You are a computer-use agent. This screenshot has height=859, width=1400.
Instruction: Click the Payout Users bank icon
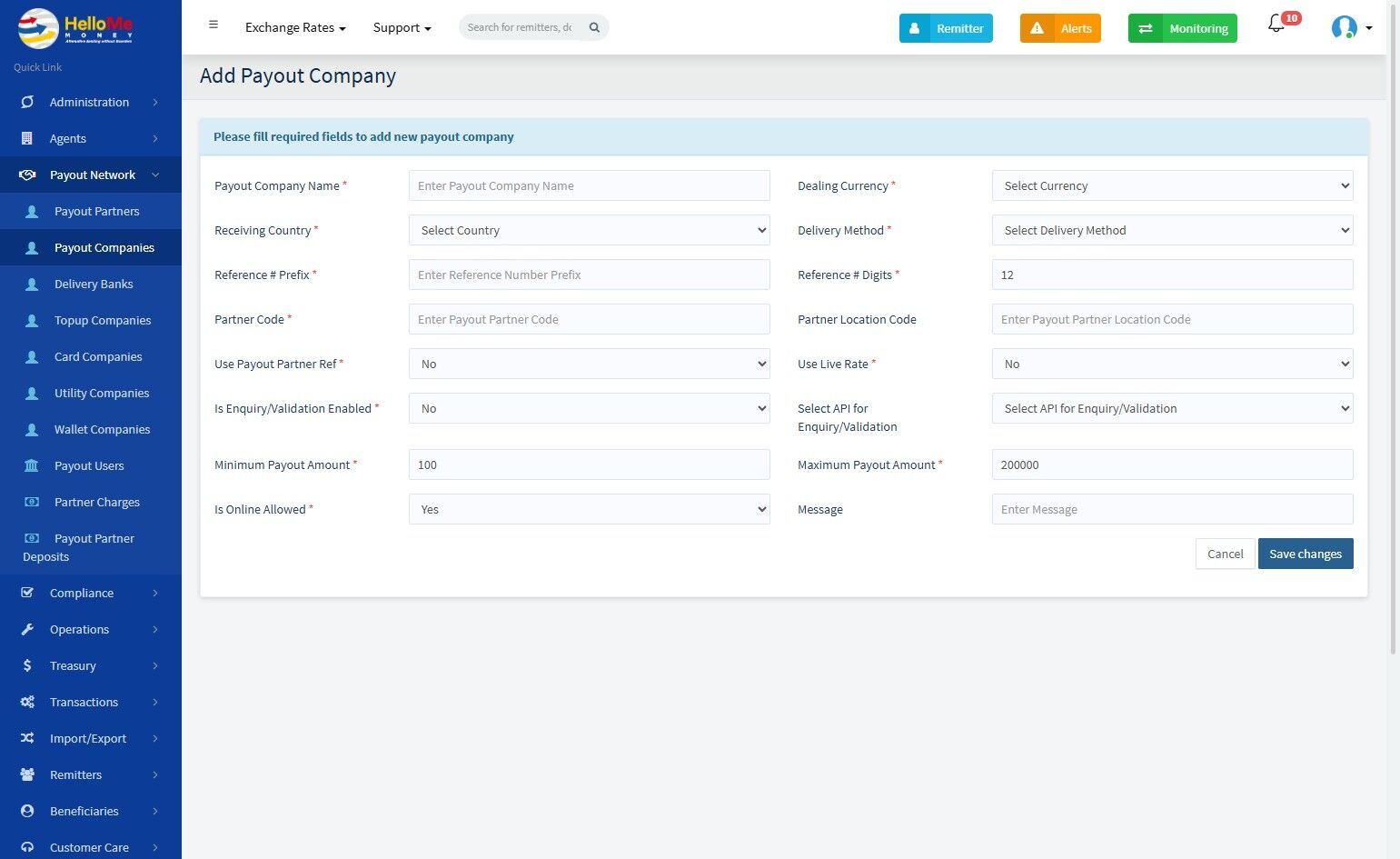click(32, 465)
